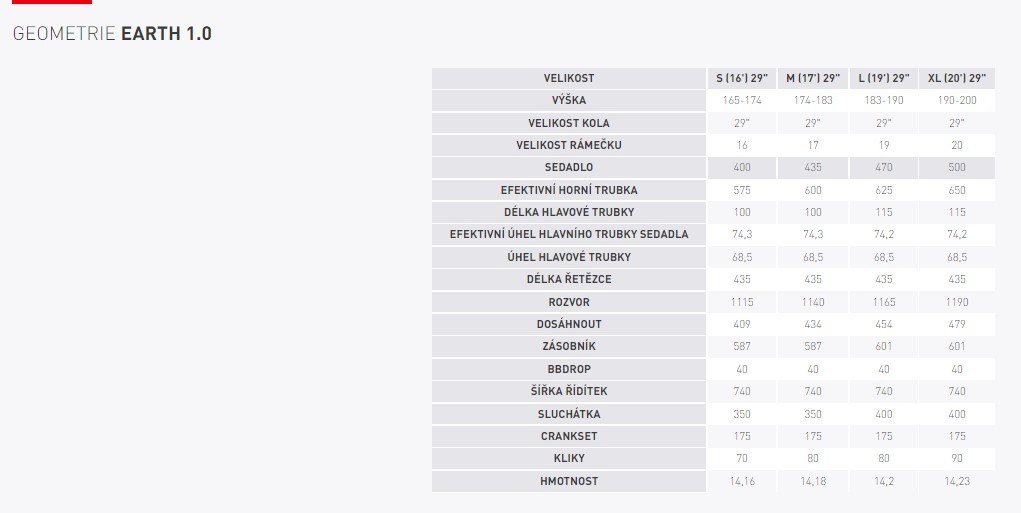Select the EFEKTIVNÍ HORNÍ TRUBKA row label
The height and width of the screenshot is (513, 1021).
point(568,190)
